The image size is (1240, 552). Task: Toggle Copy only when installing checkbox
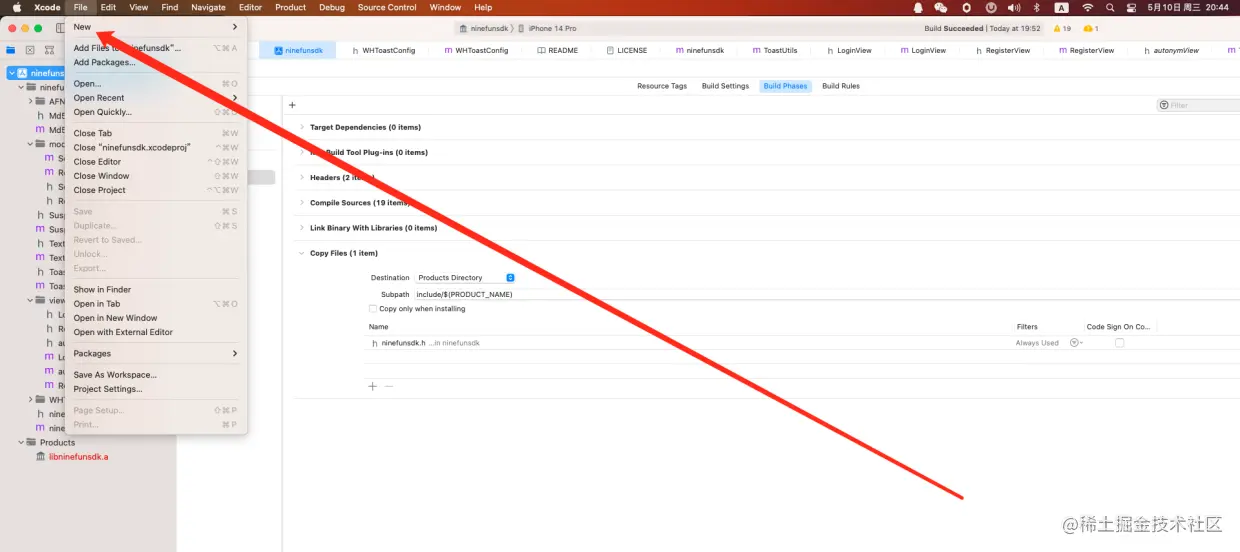click(x=373, y=309)
